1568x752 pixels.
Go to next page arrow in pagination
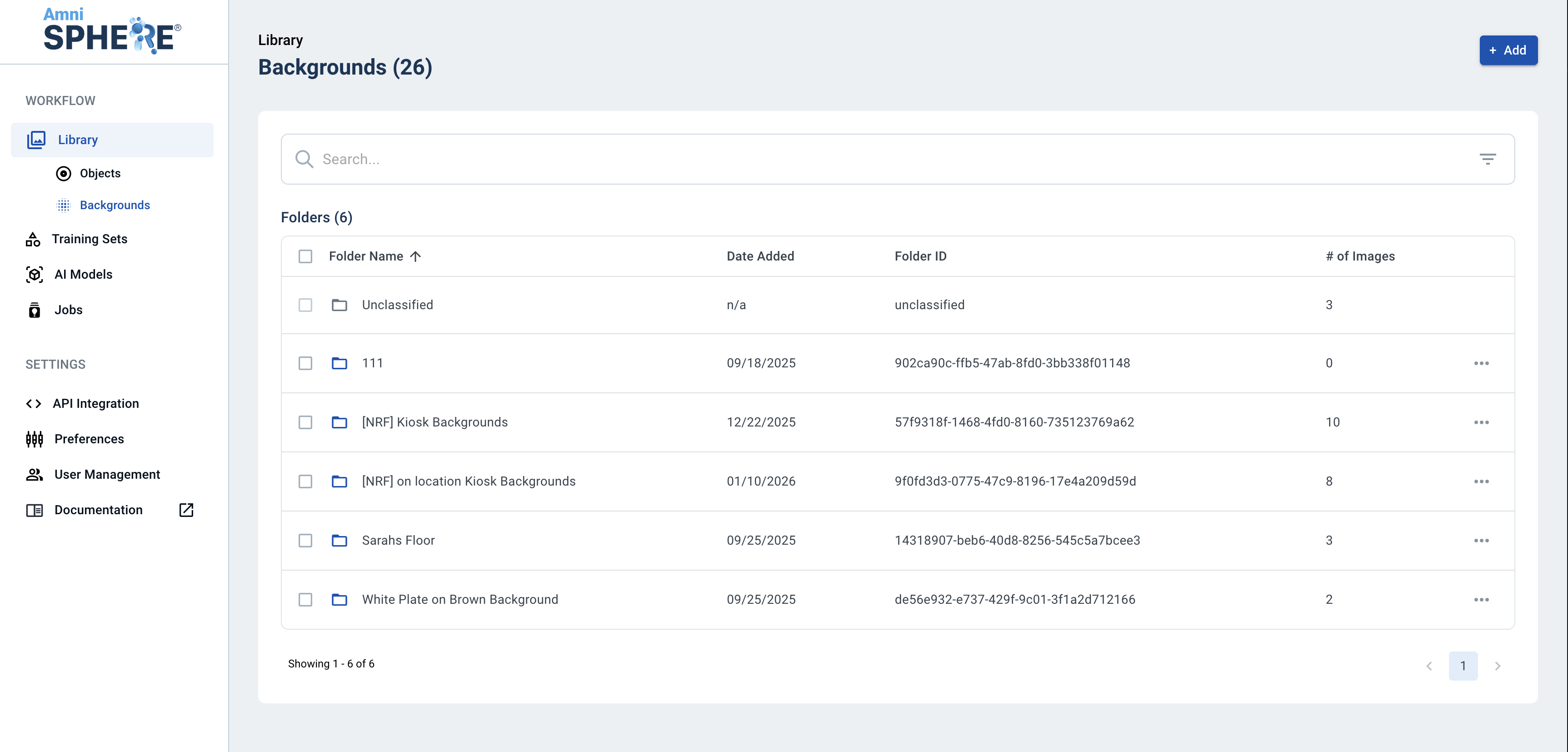tap(1498, 666)
